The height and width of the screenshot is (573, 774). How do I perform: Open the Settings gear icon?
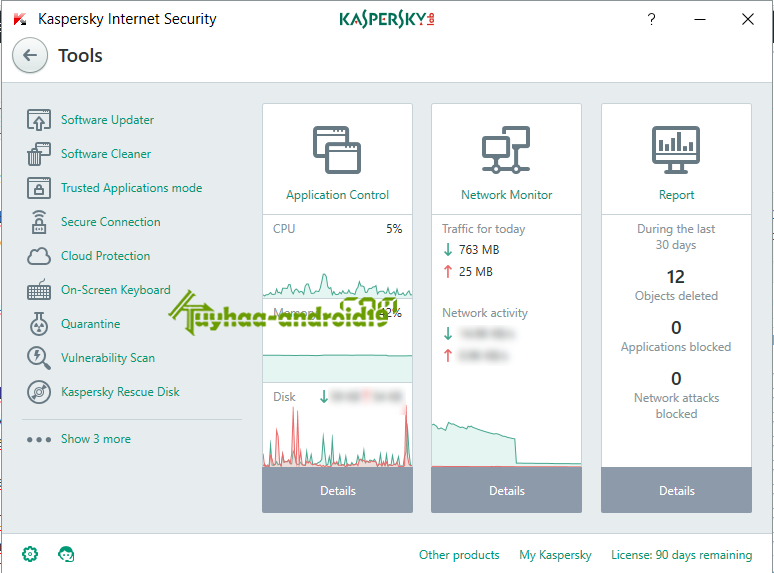tap(30, 554)
